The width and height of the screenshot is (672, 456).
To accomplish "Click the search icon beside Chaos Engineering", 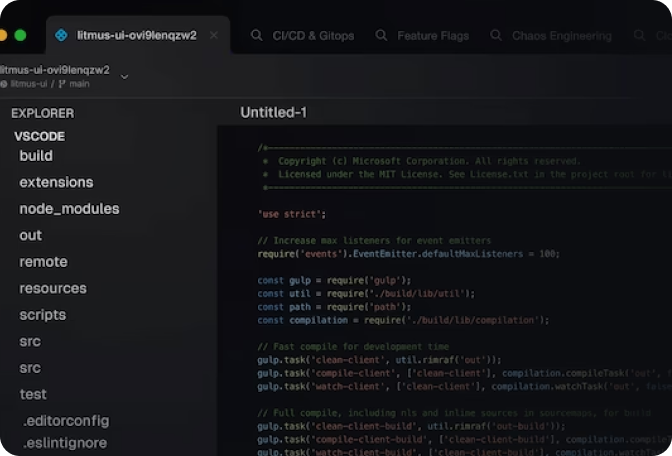I will (x=495, y=36).
